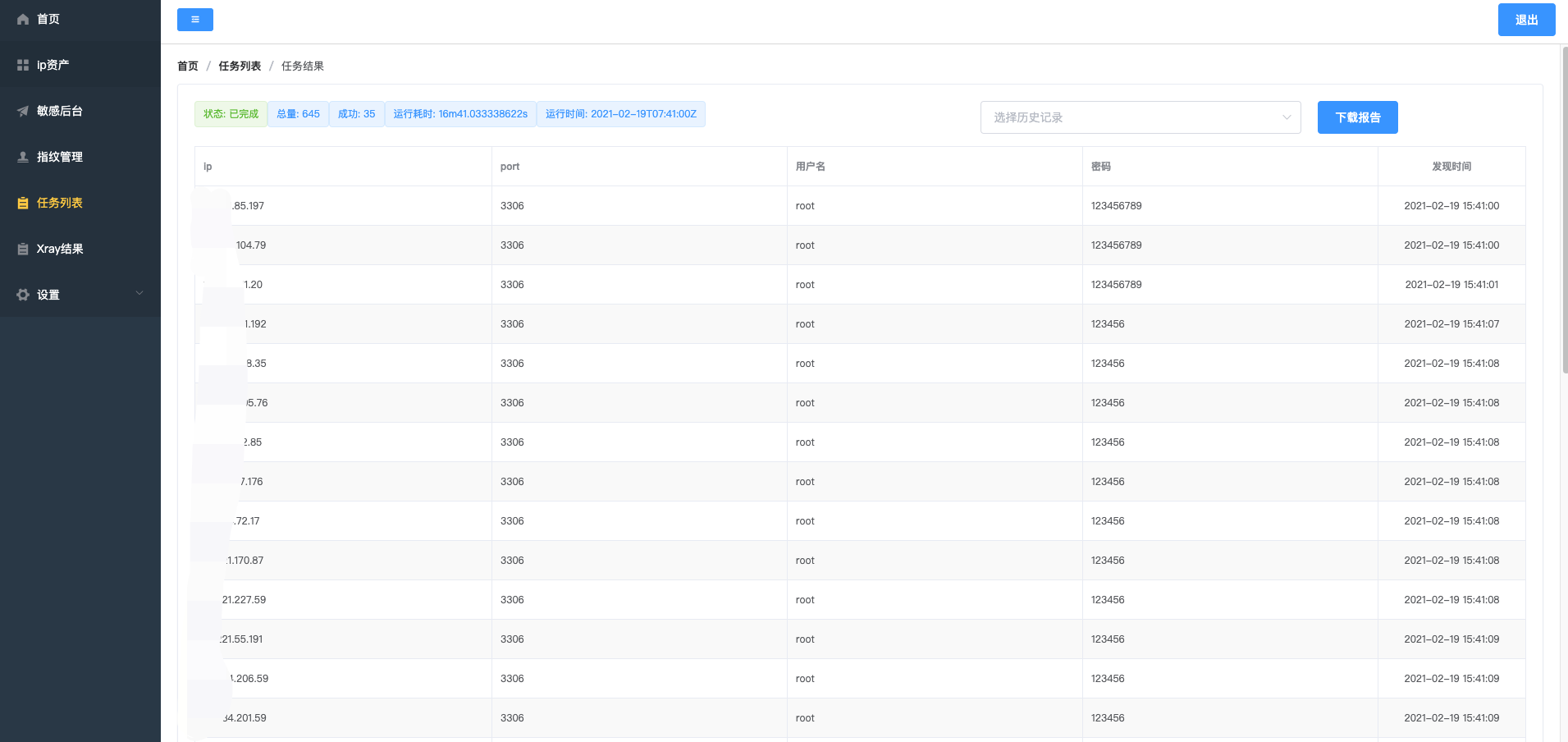Click the ip cell ending in .85.197
Screen dimensions: 1568x742
(x=343, y=206)
